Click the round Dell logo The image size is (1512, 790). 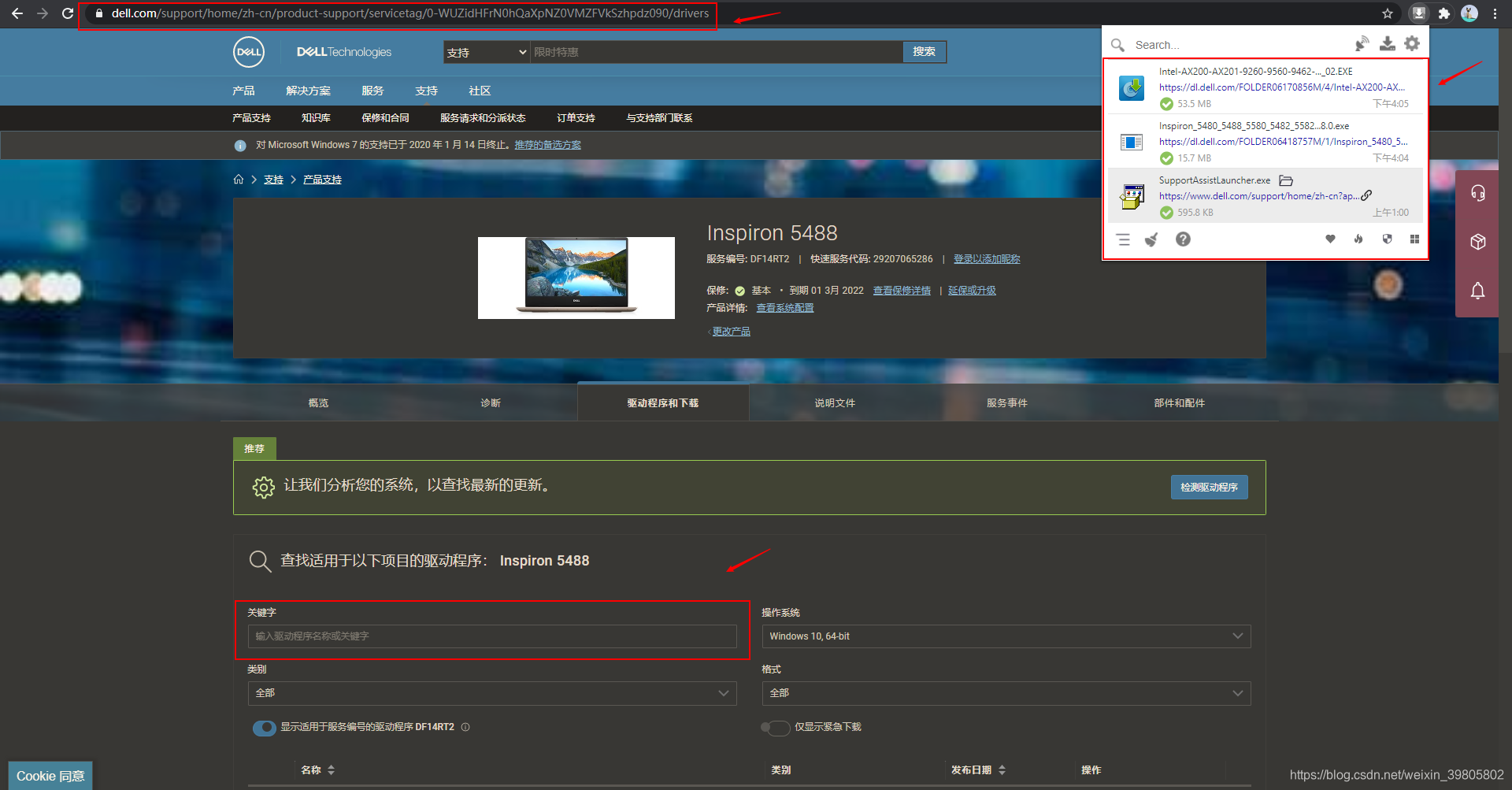[x=249, y=52]
